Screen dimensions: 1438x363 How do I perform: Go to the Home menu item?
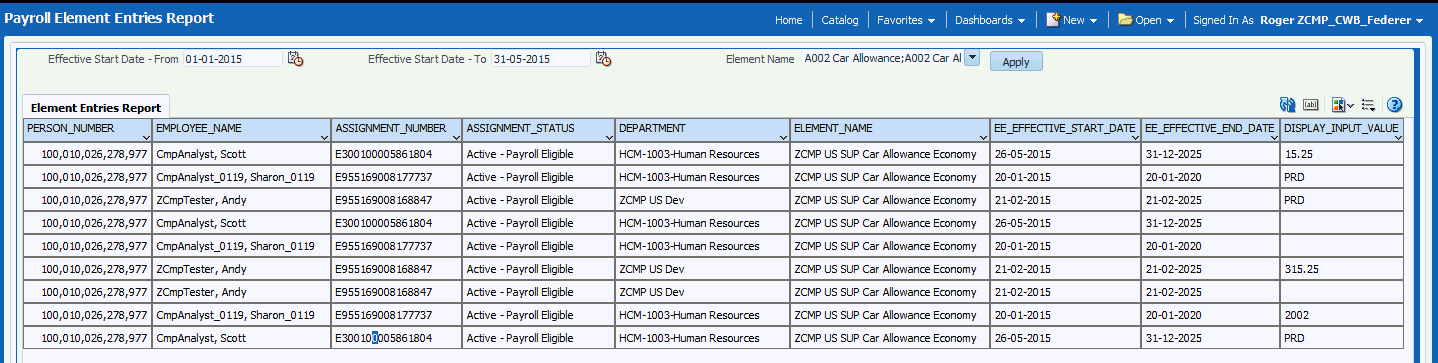pos(788,20)
